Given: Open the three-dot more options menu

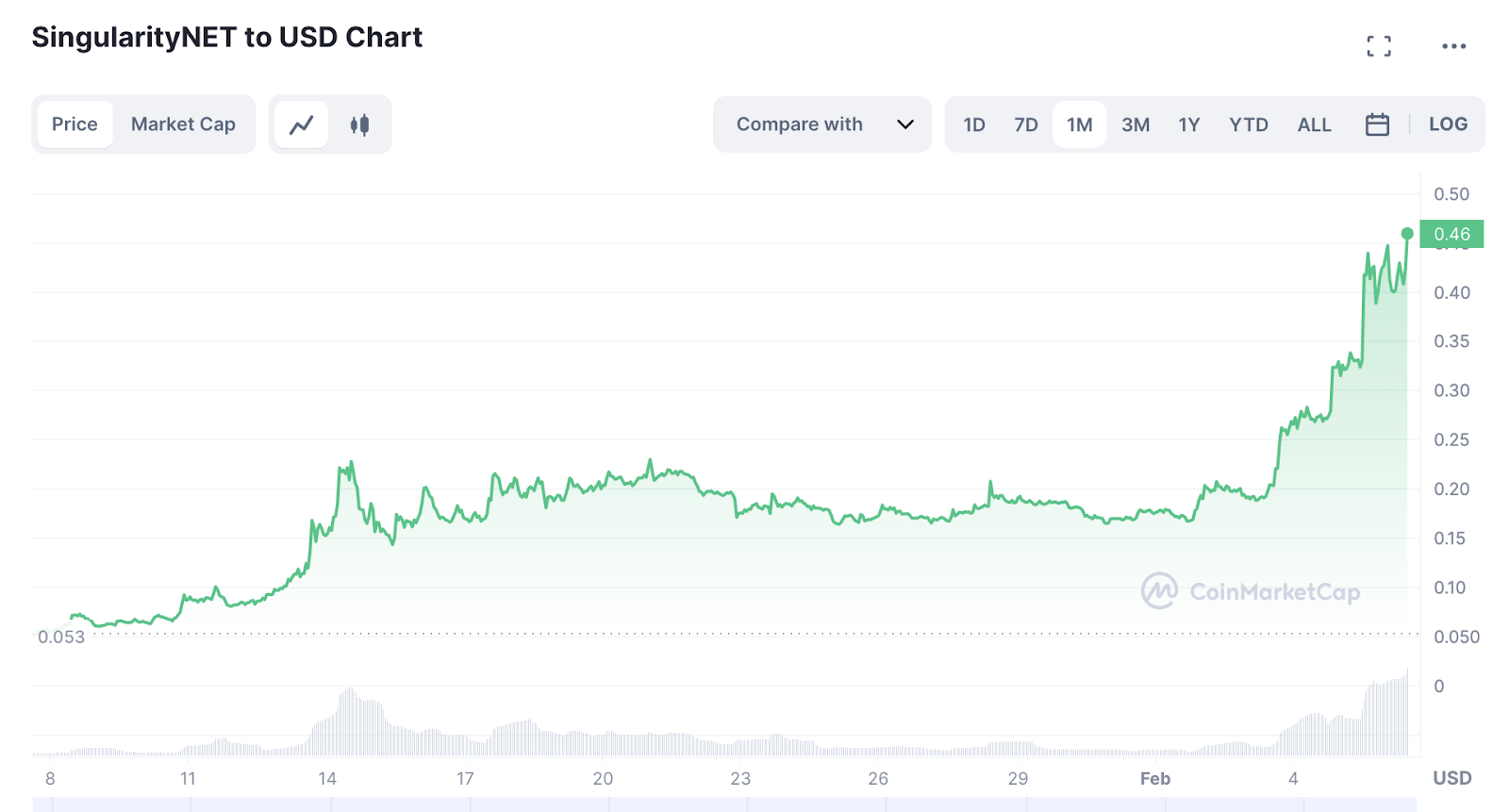Looking at the screenshot, I should 1453,46.
